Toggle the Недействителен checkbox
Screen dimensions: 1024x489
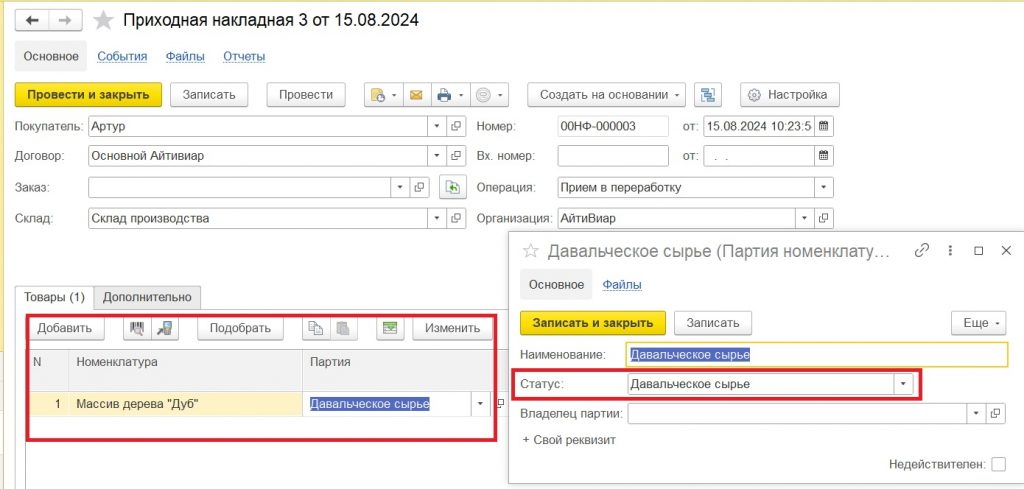pyautogui.click(x=998, y=464)
